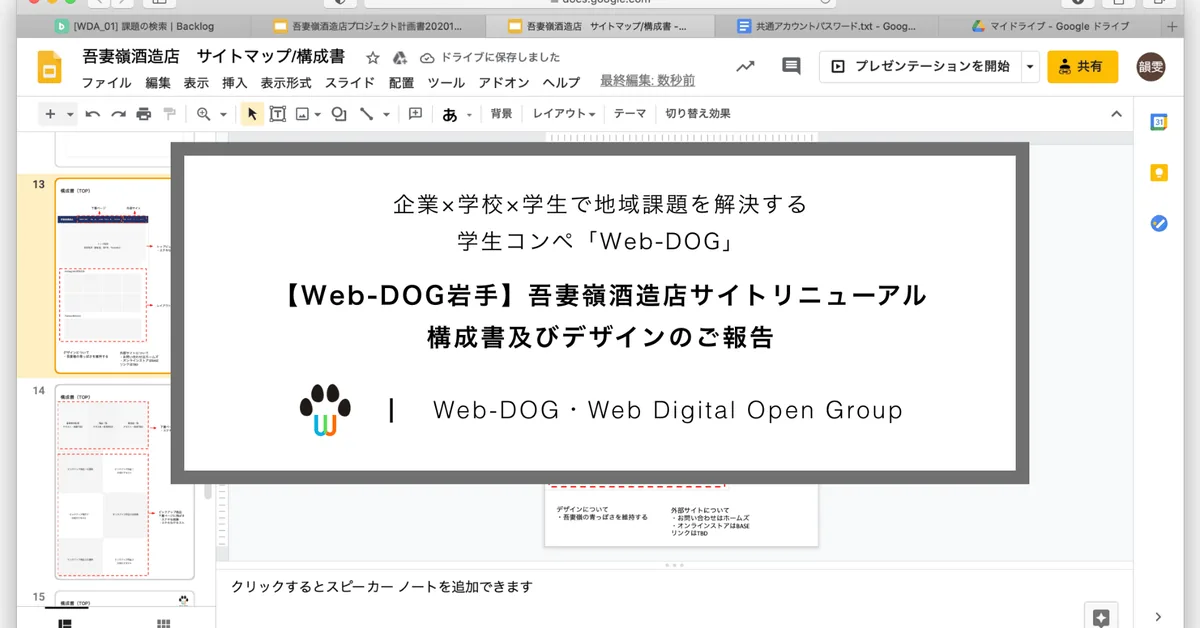Switch to grid view
Image resolution: width=1200 pixels, height=628 pixels.
(x=163, y=622)
